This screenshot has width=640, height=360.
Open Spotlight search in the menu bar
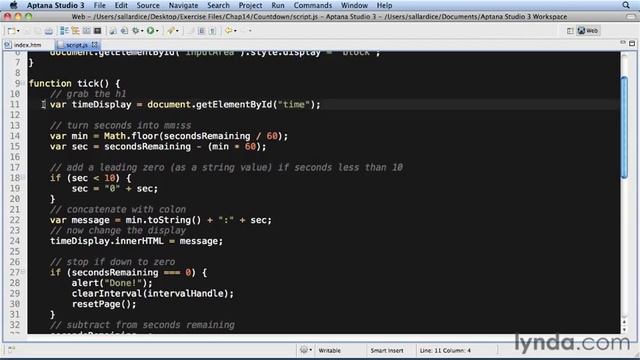(626, 5)
